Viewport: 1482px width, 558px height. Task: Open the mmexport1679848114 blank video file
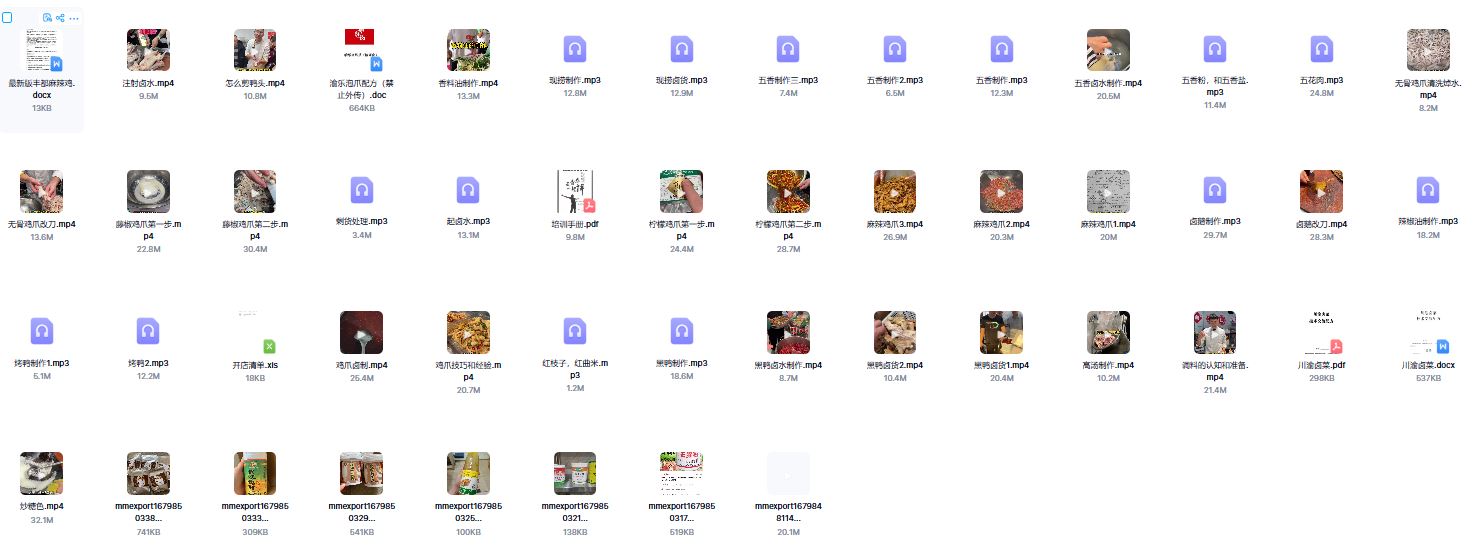tap(788, 473)
